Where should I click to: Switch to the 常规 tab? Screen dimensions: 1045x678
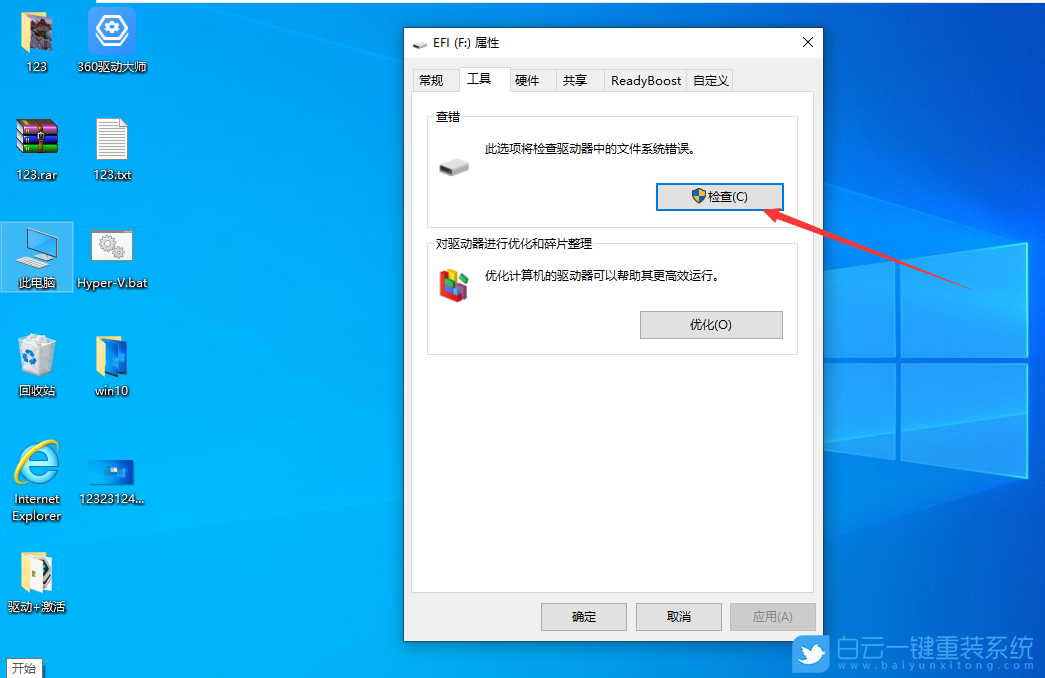[434, 80]
